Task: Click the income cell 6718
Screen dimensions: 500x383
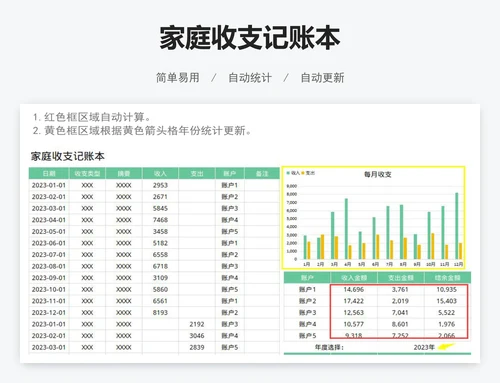Action: [x=160, y=266]
